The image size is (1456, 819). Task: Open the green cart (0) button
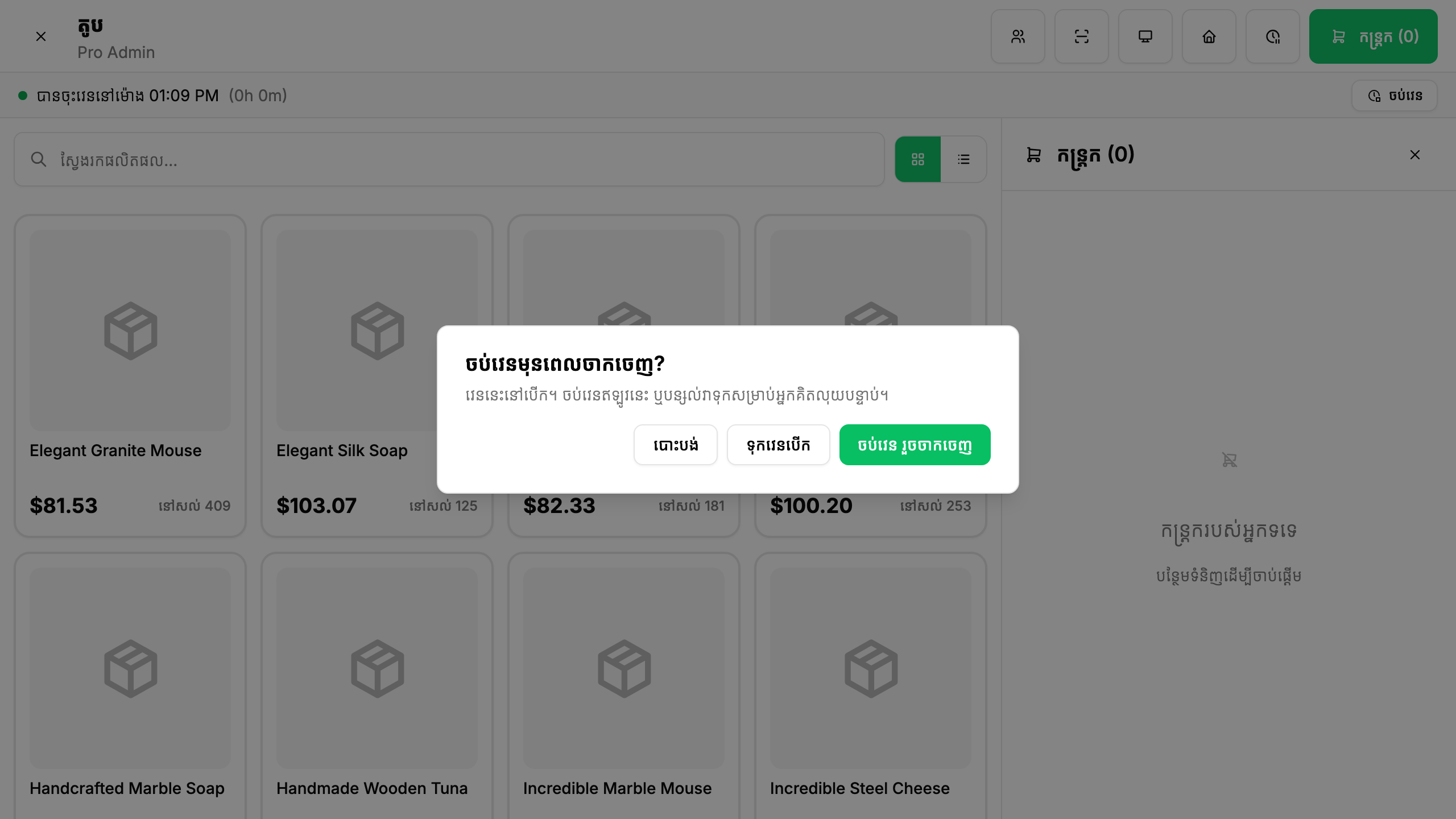point(1373,36)
